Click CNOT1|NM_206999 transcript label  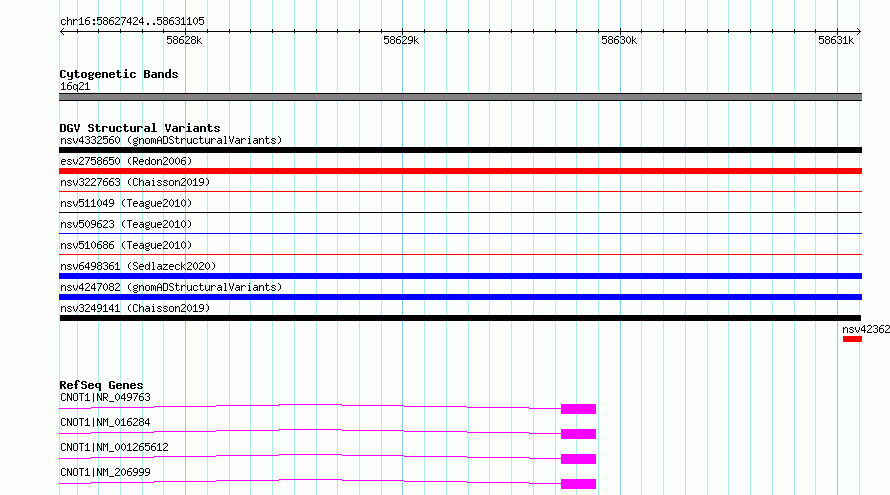(x=105, y=472)
